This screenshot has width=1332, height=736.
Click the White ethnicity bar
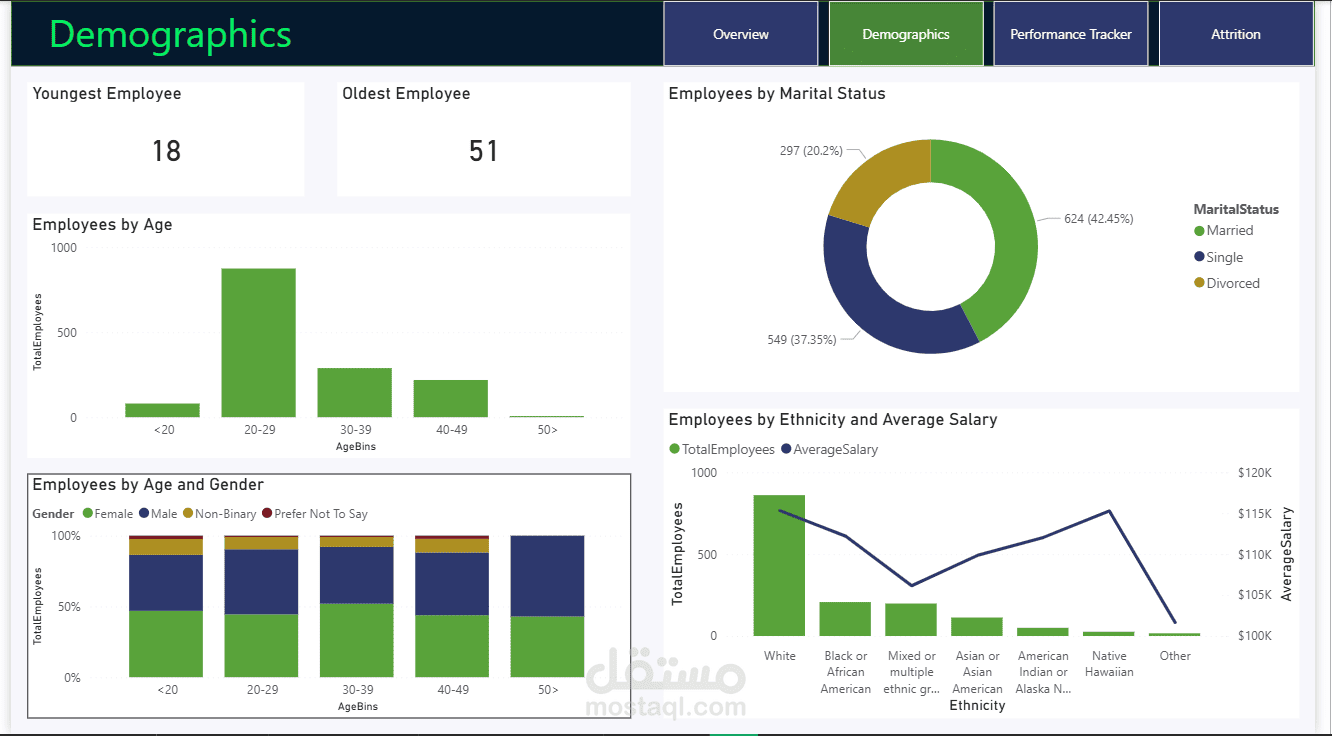pos(779,566)
